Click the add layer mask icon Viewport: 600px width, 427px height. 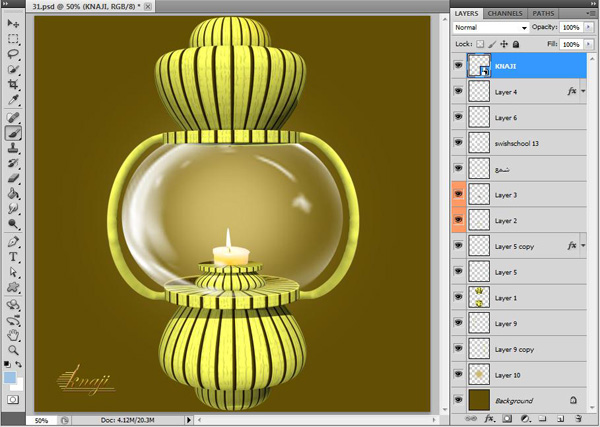click(x=506, y=417)
